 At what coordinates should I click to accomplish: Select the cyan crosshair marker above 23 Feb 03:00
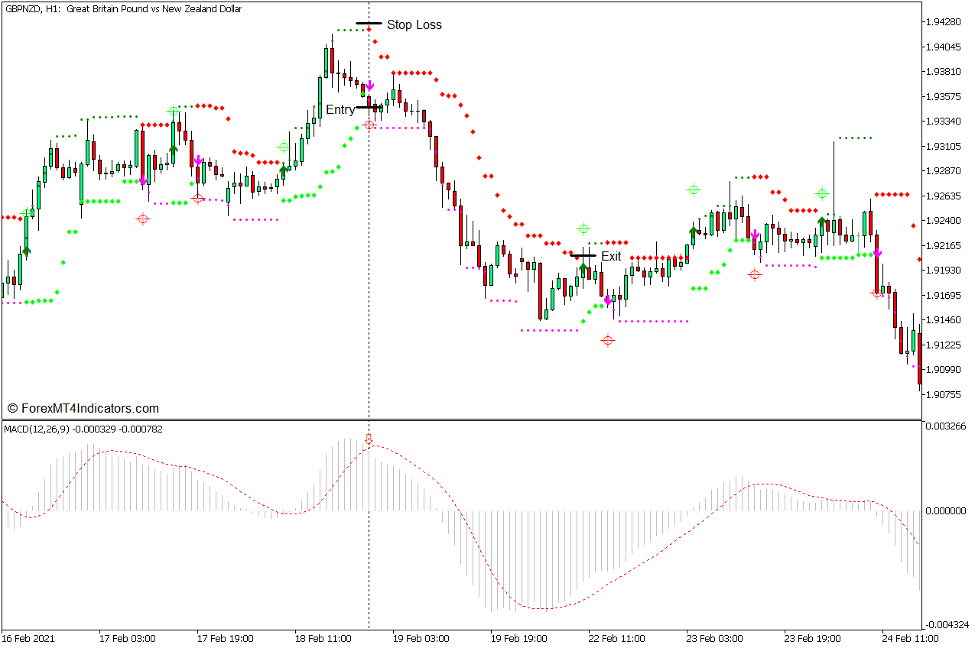coord(692,190)
